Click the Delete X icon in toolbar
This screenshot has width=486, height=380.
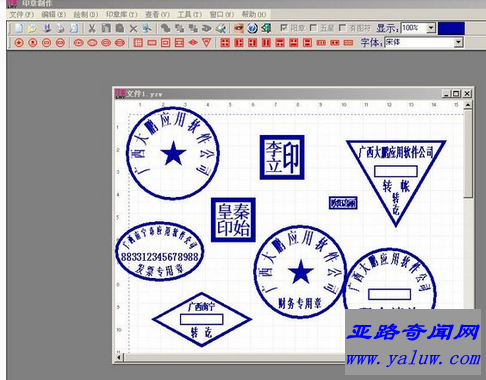click(x=133, y=28)
